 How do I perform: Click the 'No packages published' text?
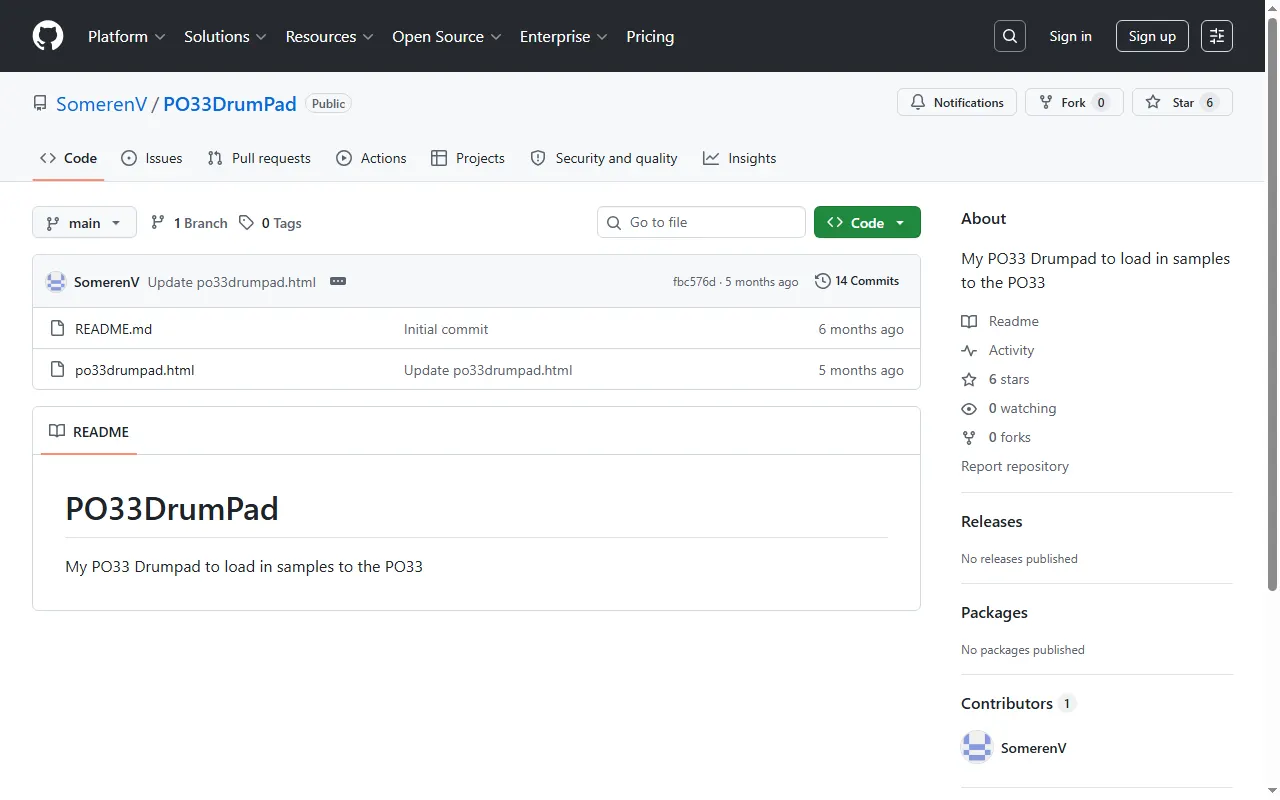[1023, 650]
